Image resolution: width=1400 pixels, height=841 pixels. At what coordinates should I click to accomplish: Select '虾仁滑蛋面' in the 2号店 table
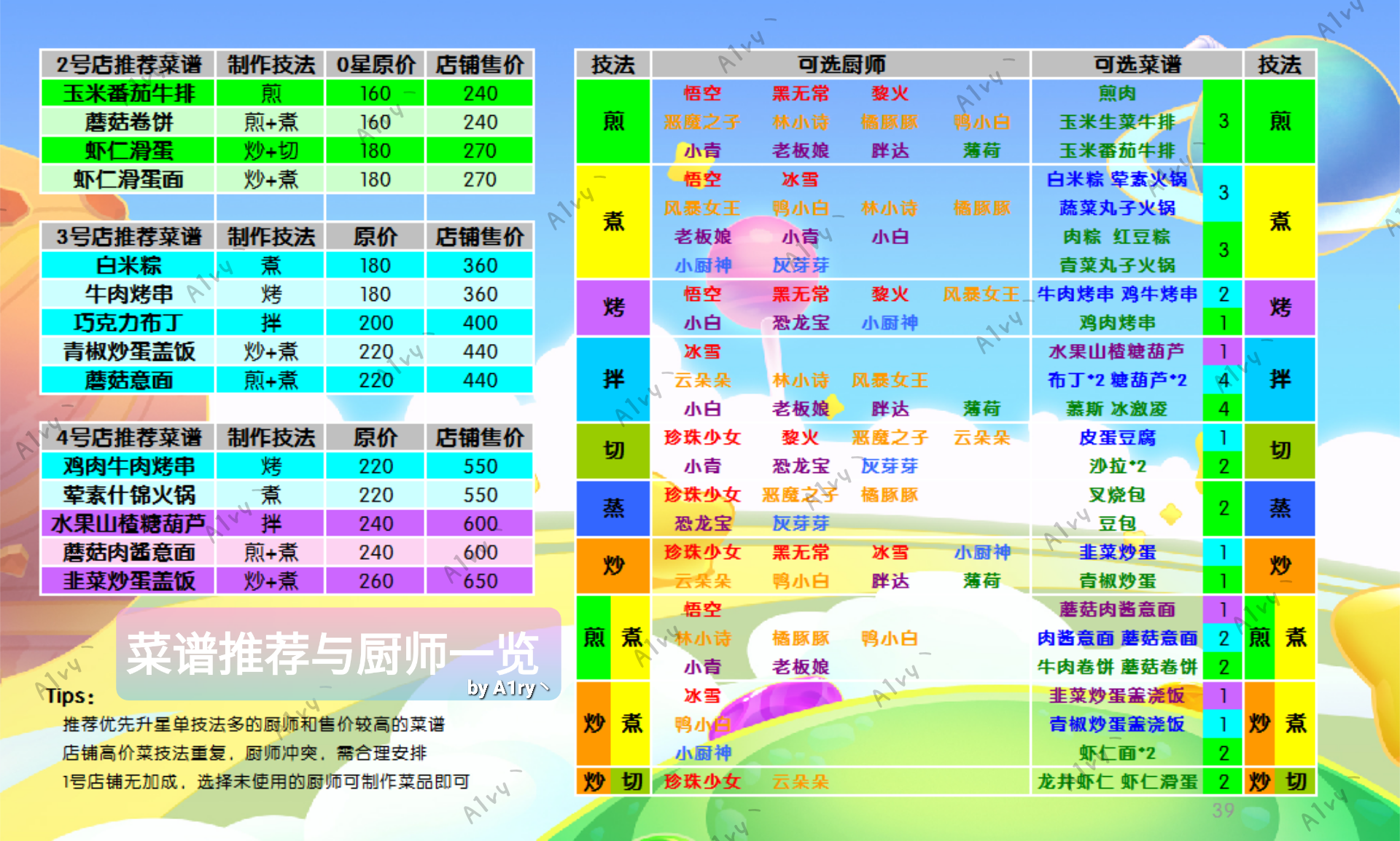point(128,179)
